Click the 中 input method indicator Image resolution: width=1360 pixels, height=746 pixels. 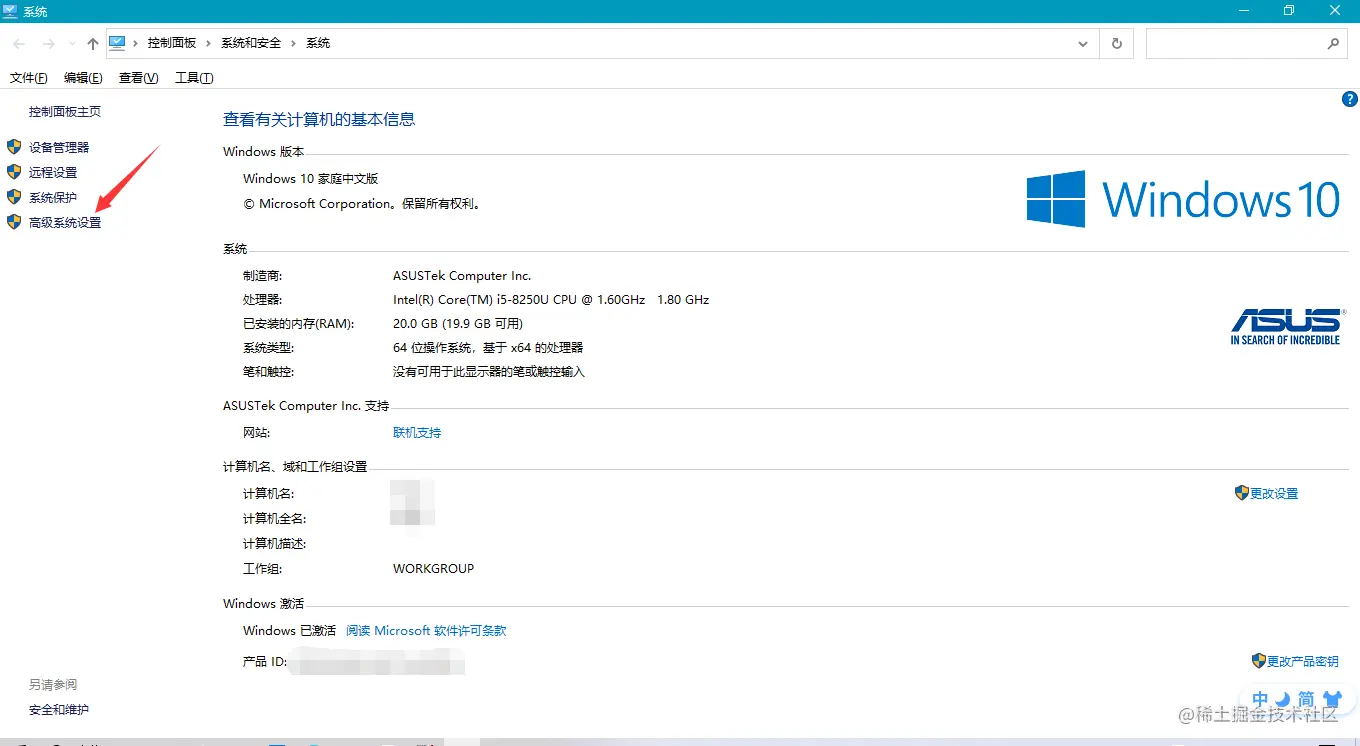[1260, 699]
